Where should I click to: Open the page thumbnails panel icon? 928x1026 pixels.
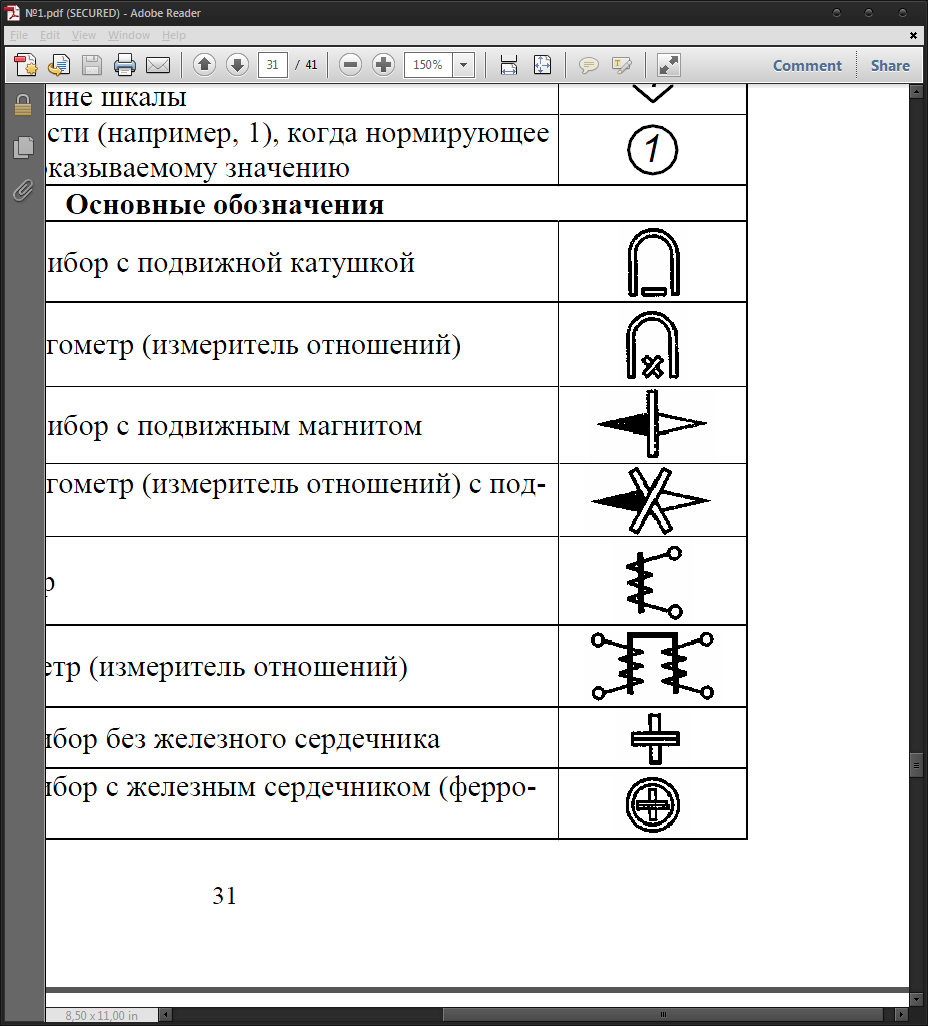click(x=23, y=147)
